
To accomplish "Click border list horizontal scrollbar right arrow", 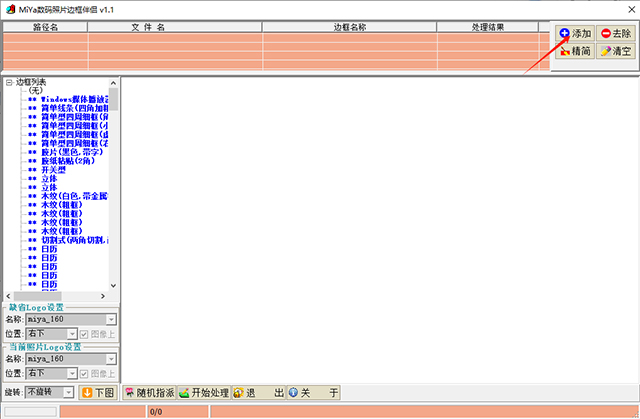I will 103,296.
